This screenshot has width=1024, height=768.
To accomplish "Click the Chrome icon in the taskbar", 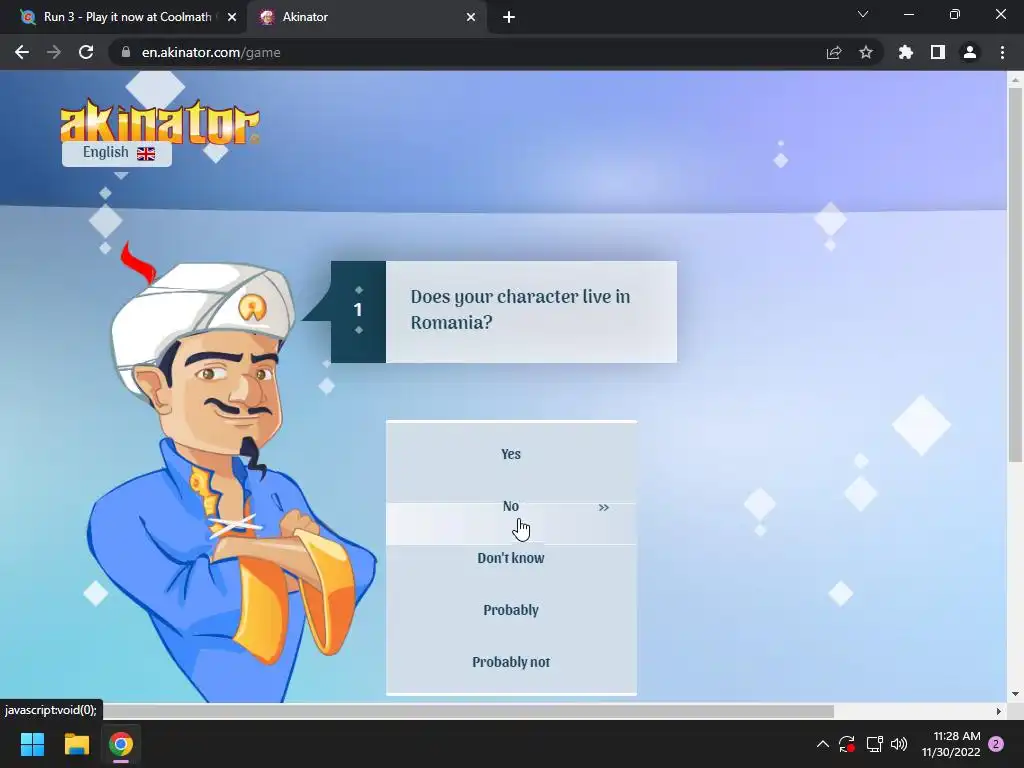I will pyautogui.click(x=121, y=744).
